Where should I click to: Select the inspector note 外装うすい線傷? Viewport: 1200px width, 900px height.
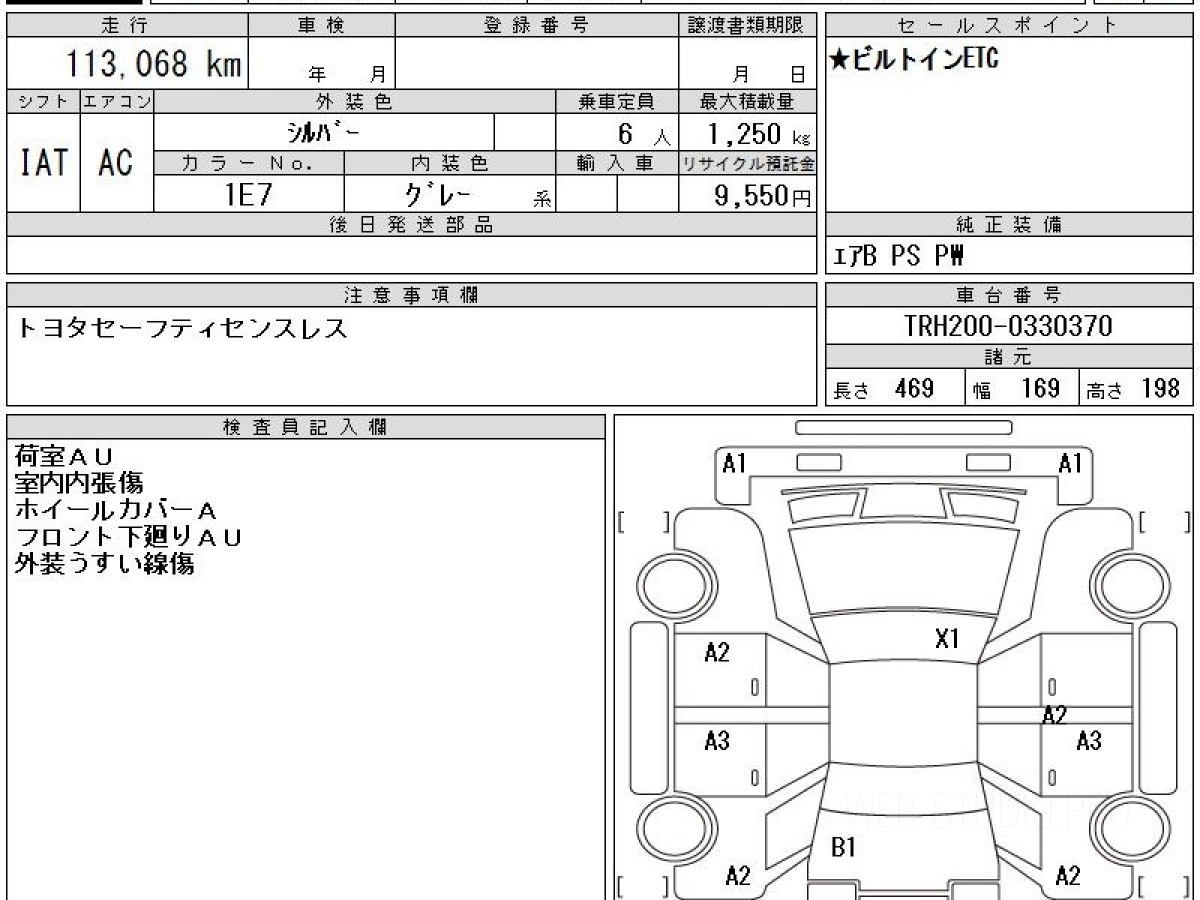[104, 563]
